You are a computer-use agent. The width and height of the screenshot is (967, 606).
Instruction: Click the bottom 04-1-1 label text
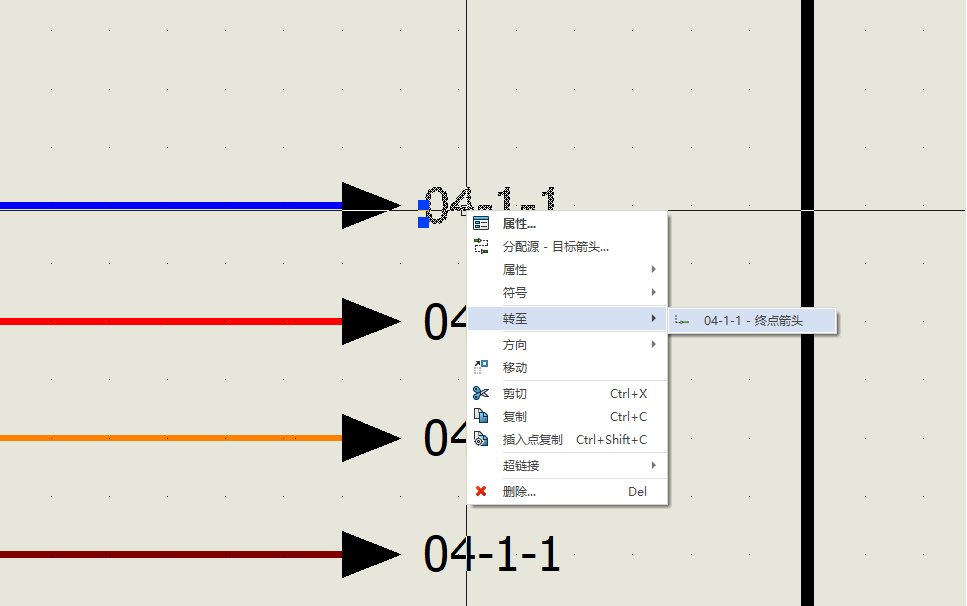click(491, 554)
